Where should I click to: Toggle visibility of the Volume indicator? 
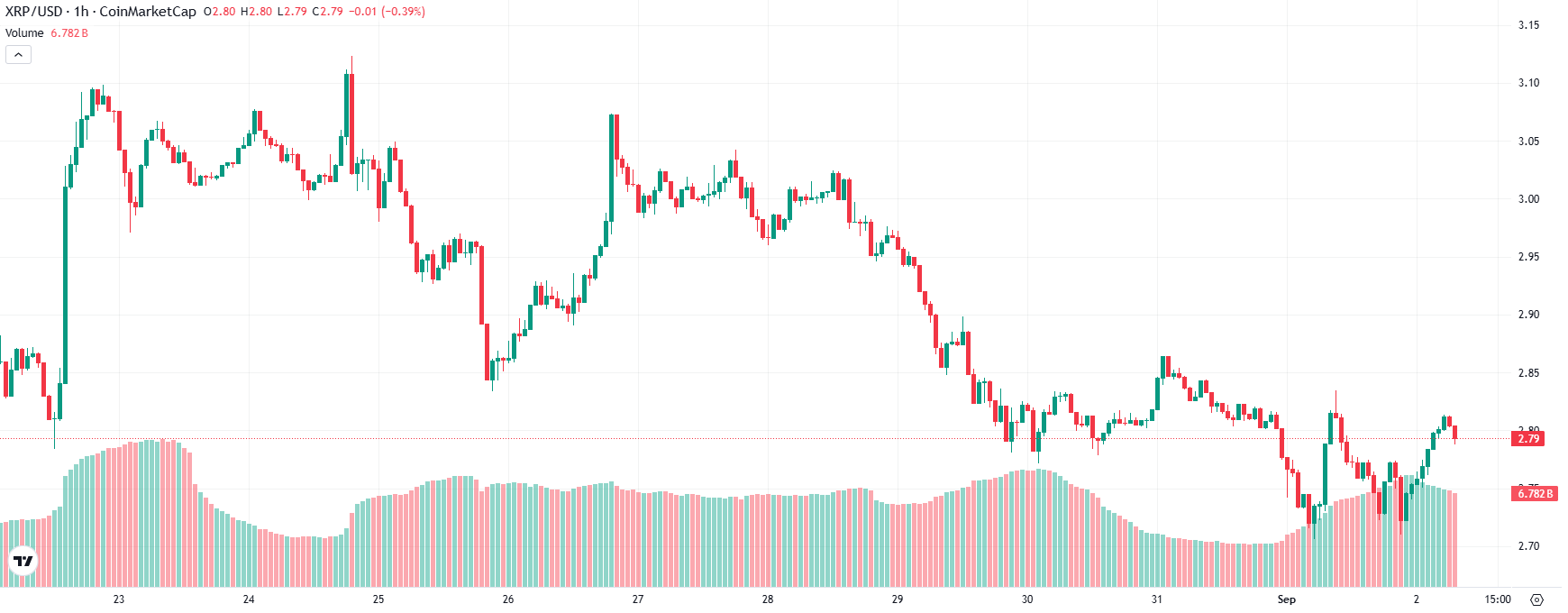[x=23, y=32]
